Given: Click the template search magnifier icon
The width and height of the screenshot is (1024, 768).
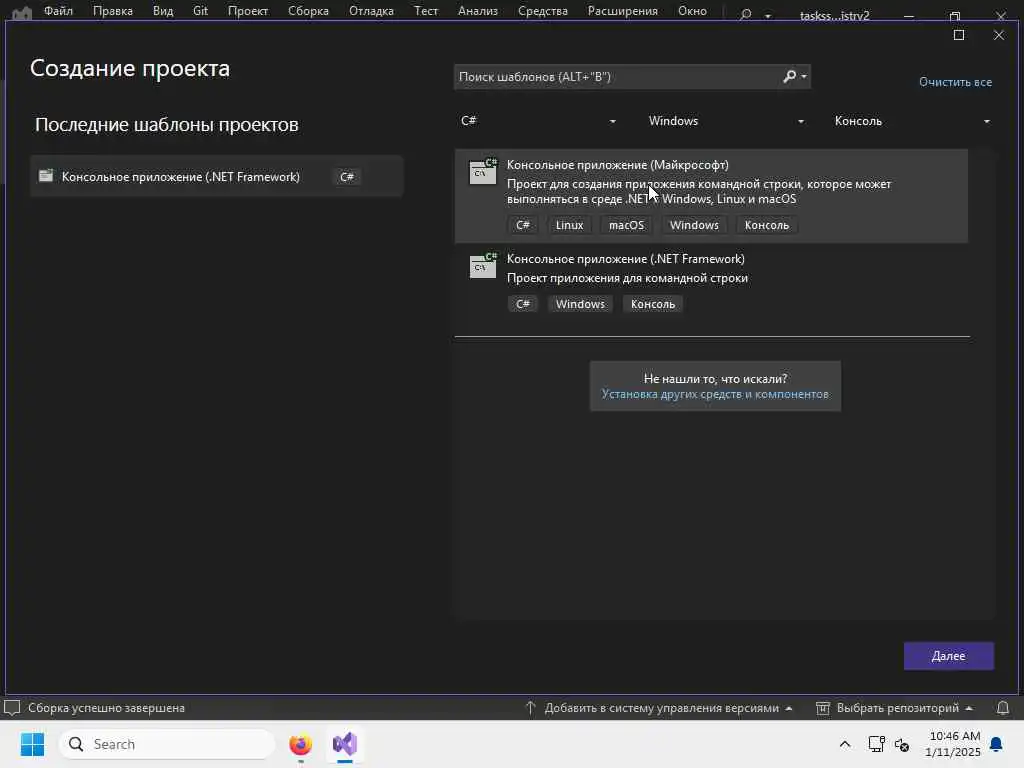Looking at the screenshot, I should 790,76.
